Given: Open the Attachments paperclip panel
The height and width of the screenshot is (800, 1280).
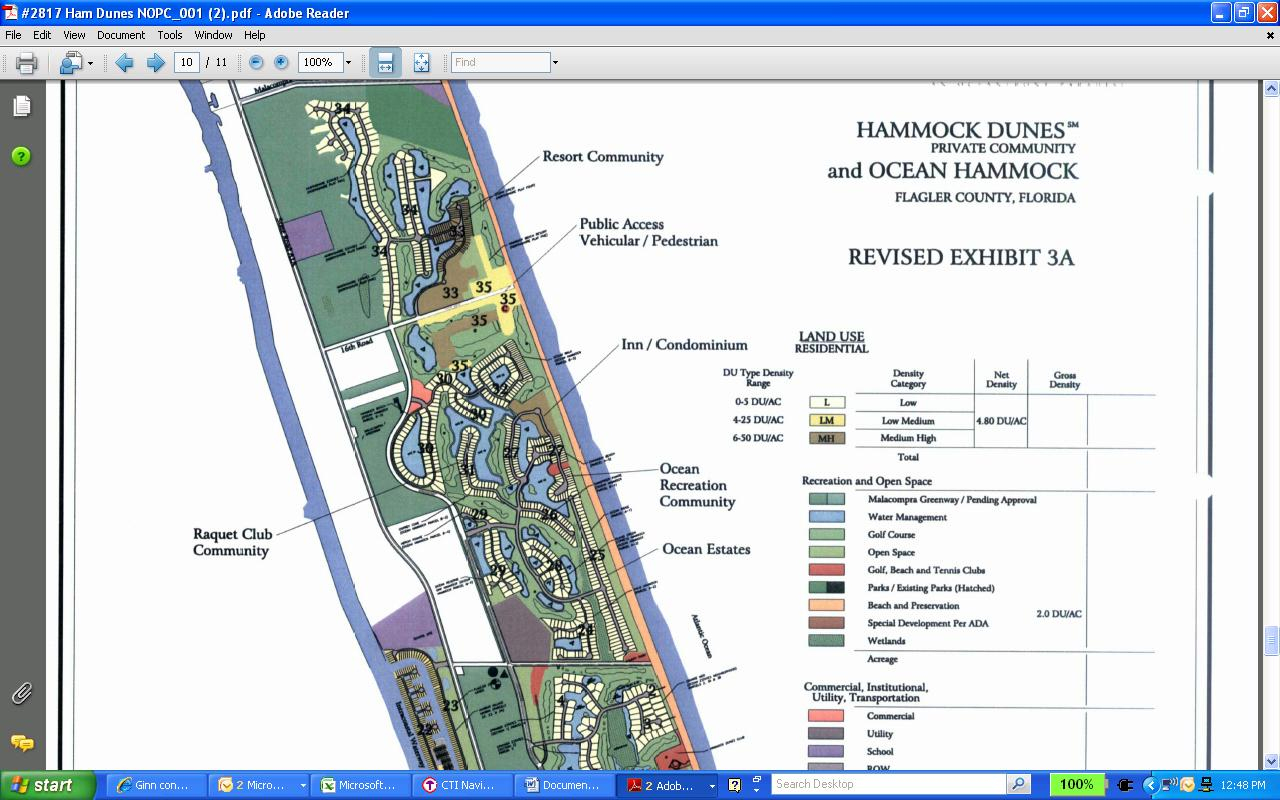Looking at the screenshot, I should (22, 693).
